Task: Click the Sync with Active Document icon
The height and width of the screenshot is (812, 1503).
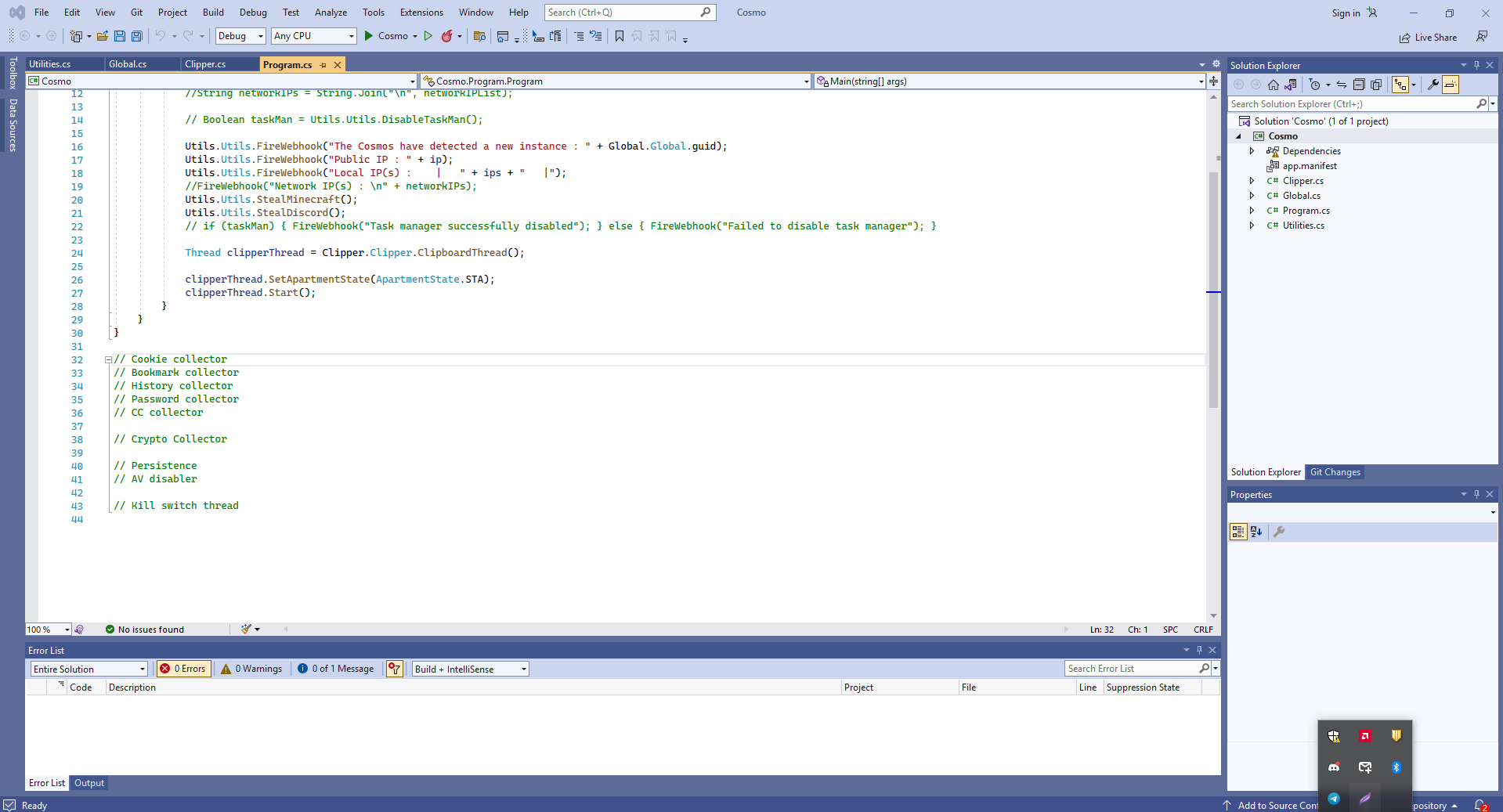Action: tap(1342, 85)
